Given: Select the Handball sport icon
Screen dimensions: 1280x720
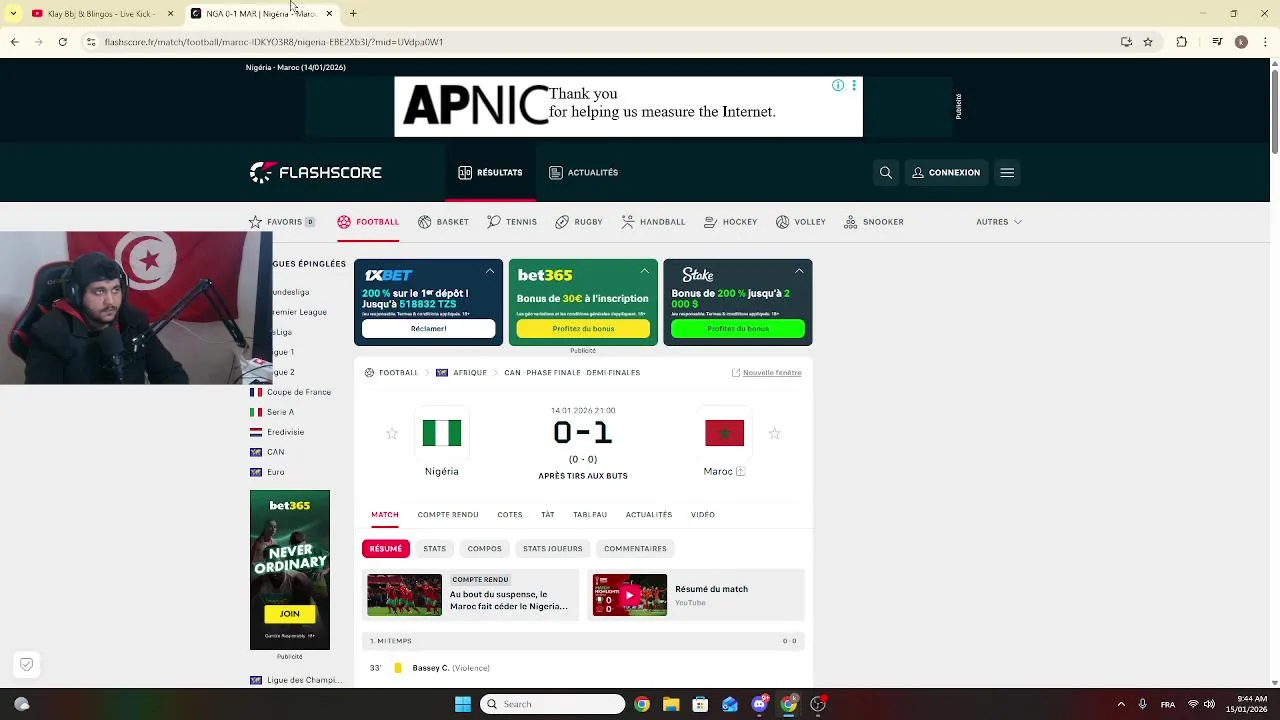Looking at the screenshot, I should coord(628,222).
